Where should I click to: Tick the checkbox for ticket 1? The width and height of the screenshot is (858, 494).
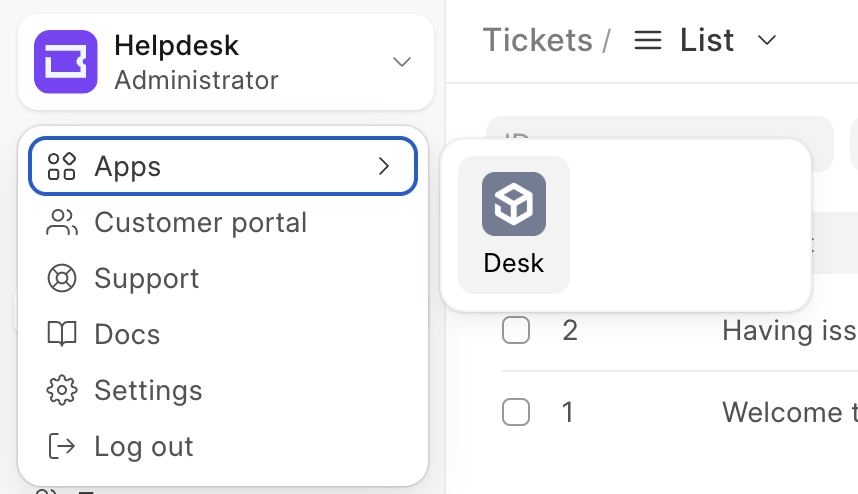[516, 411]
